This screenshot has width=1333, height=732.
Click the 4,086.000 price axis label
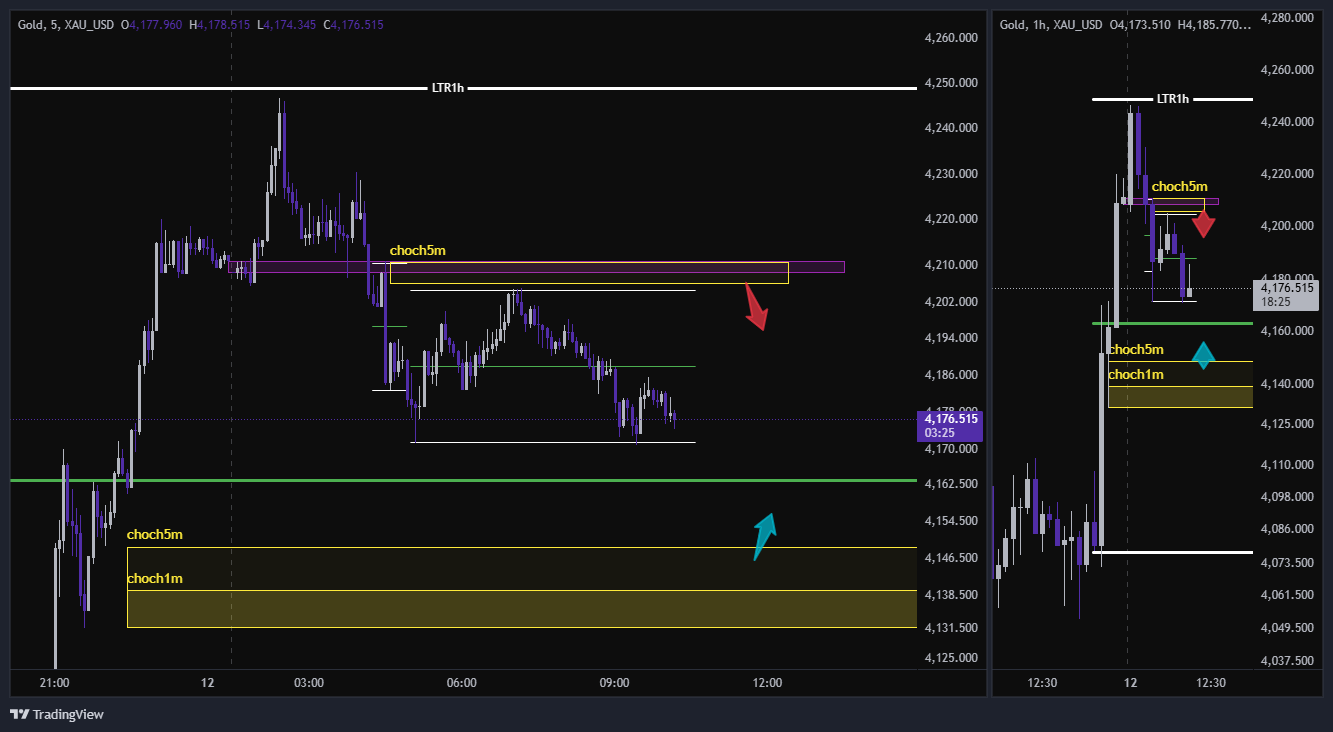coord(1285,529)
